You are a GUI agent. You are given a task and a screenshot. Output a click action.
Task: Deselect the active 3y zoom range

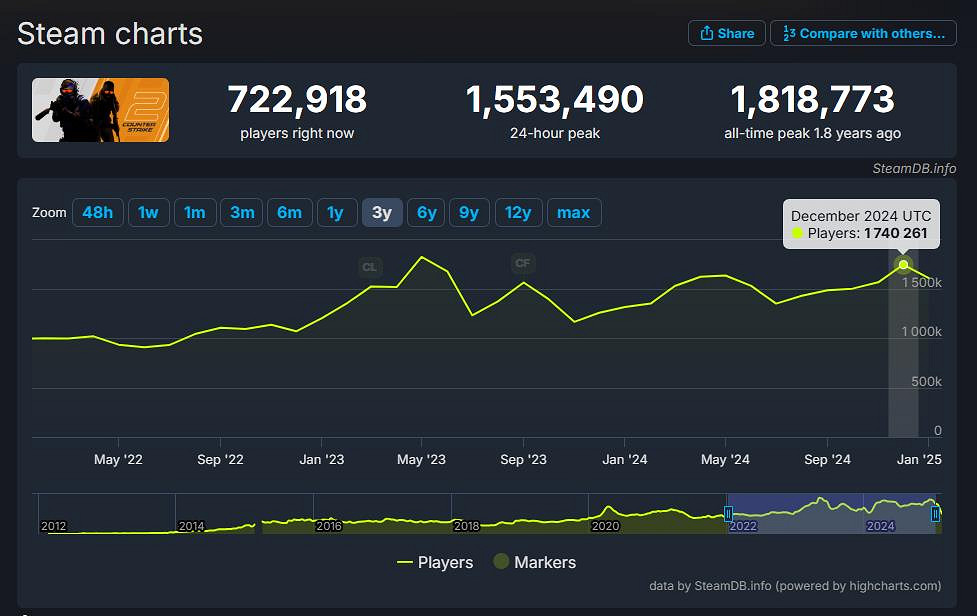(382, 212)
